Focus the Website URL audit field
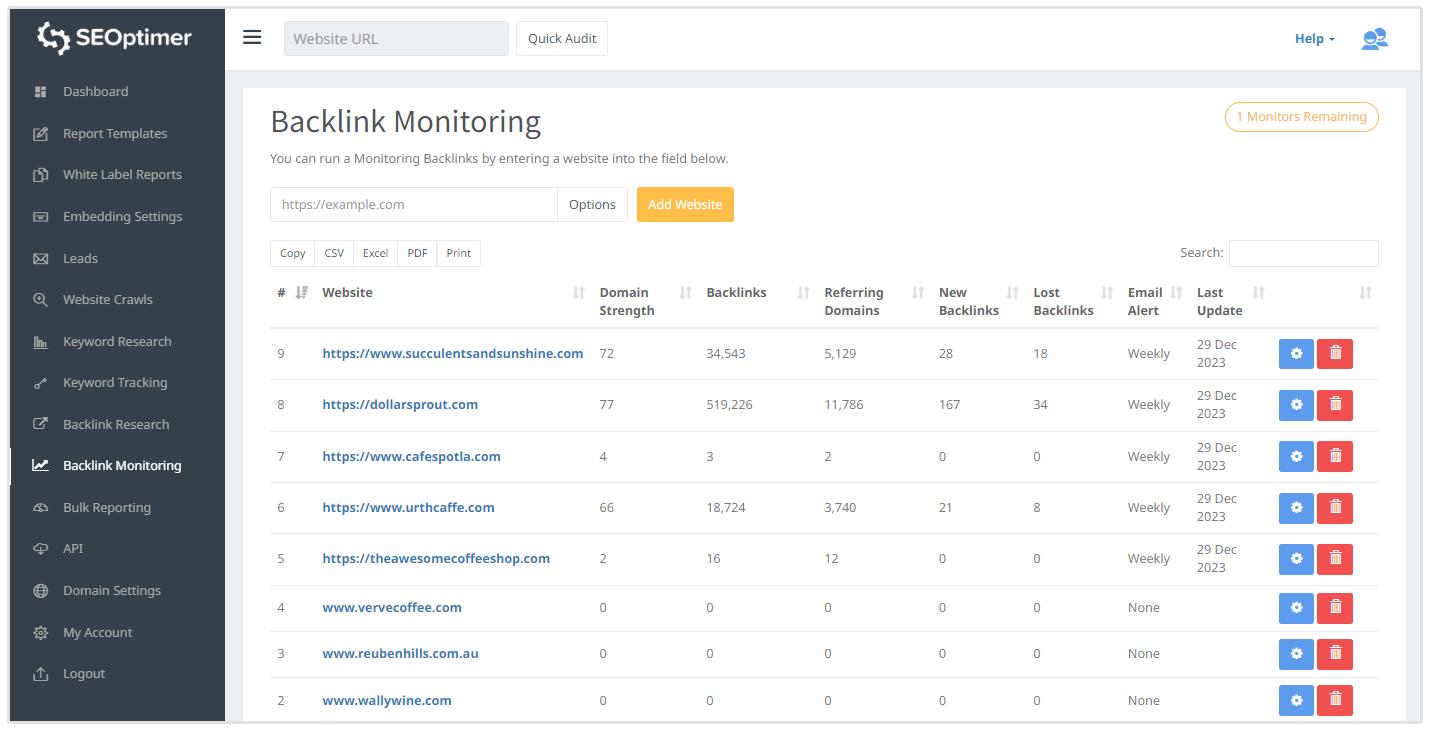 coord(396,38)
